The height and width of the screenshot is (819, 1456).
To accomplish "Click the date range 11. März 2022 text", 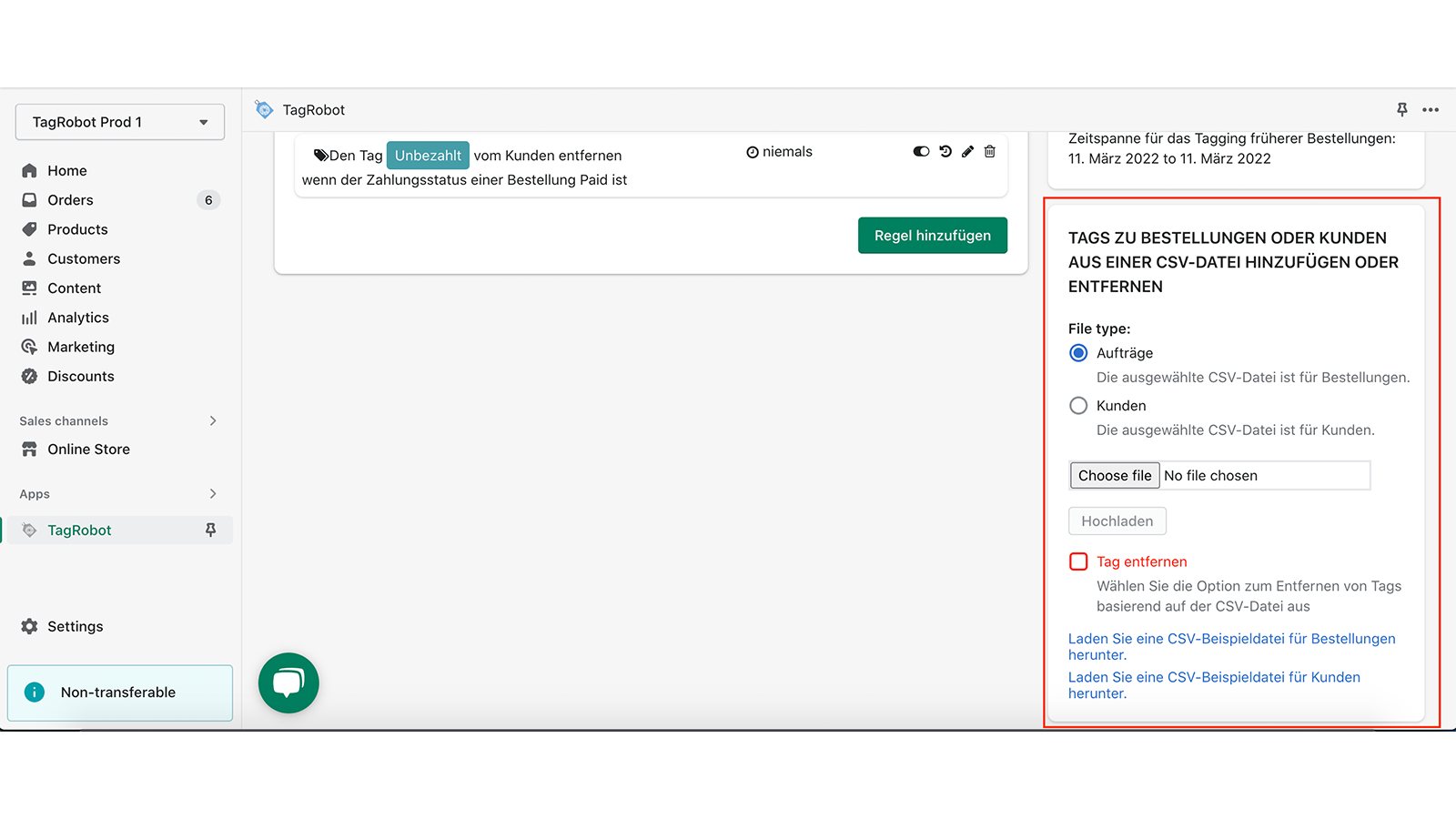I will [x=1169, y=158].
